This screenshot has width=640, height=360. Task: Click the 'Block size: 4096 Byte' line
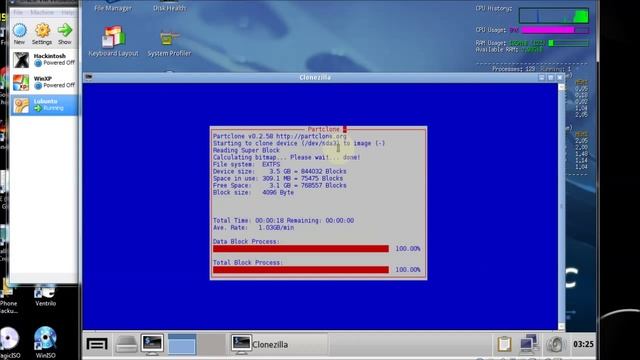click(x=253, y=192)
